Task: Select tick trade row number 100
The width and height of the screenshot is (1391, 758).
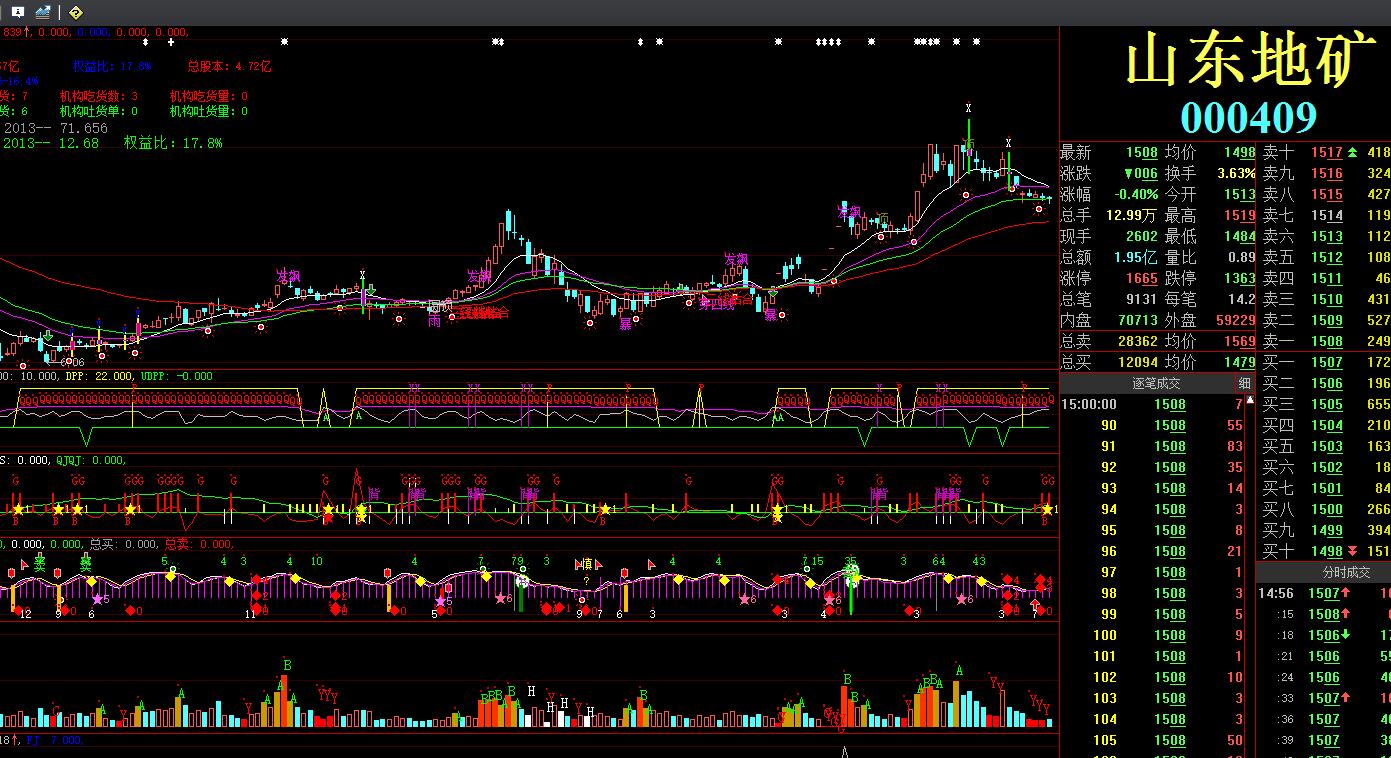Action: [1152, 636]
